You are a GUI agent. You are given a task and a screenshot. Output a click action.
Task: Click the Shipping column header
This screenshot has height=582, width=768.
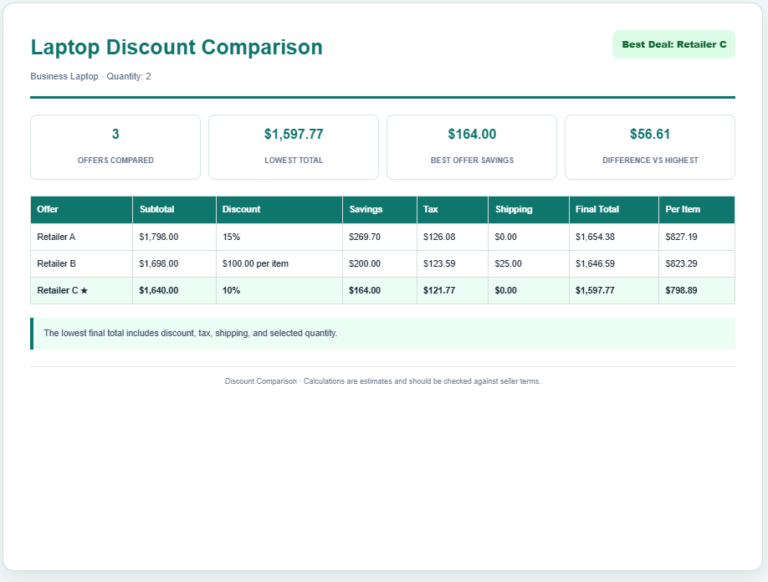pyautogui.click(x=529, y=210)
